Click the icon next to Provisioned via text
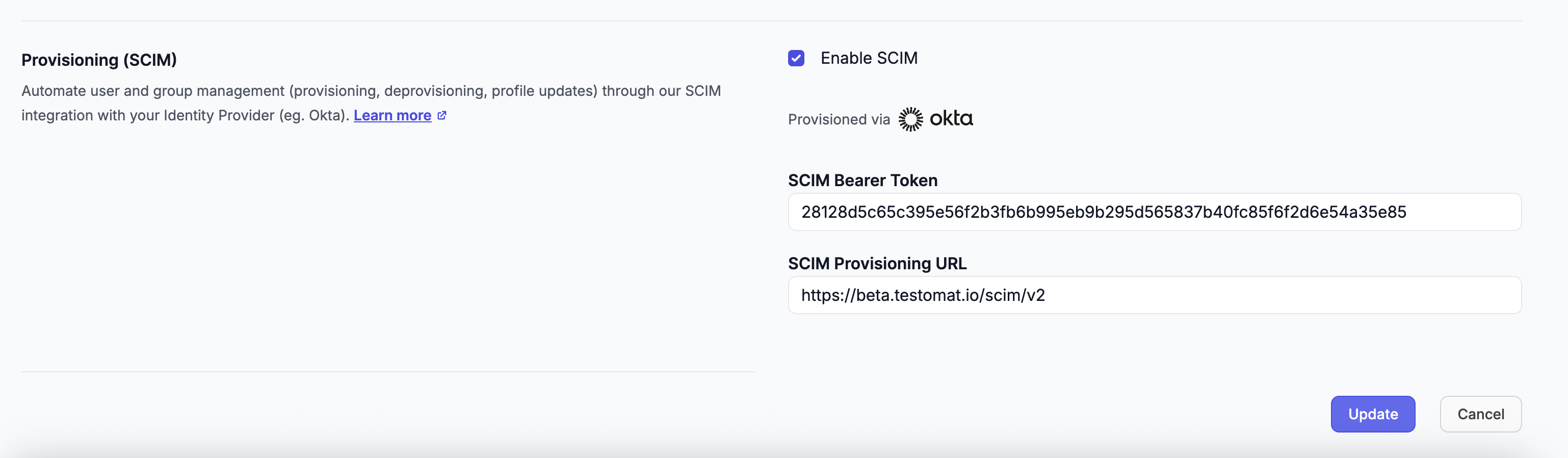Screen dimensions: 1568x458 (911, 118)
